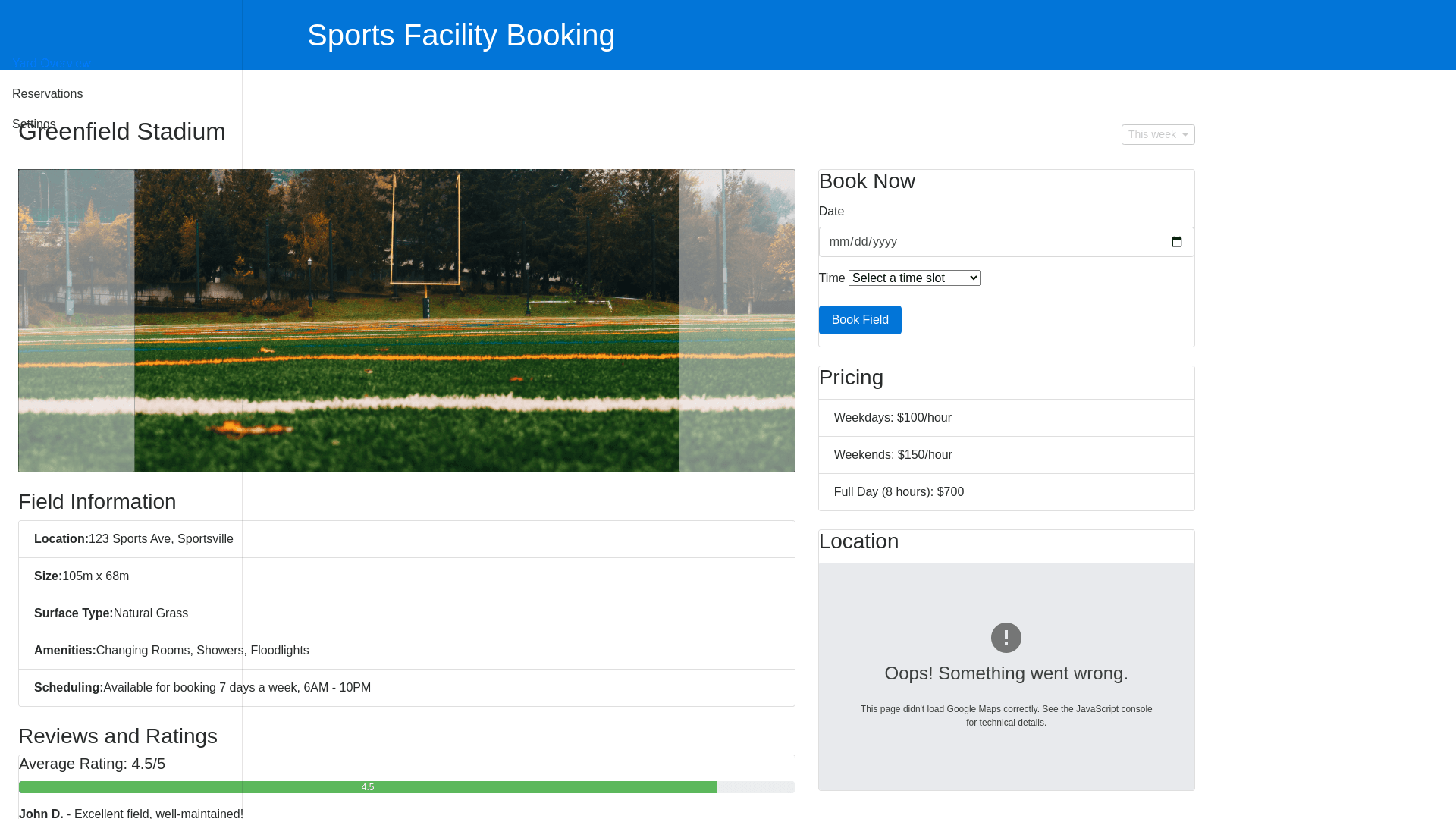This screenshot has width=1456, height=819.
Task: Go to next carousel image
Action: click(736, 321)
